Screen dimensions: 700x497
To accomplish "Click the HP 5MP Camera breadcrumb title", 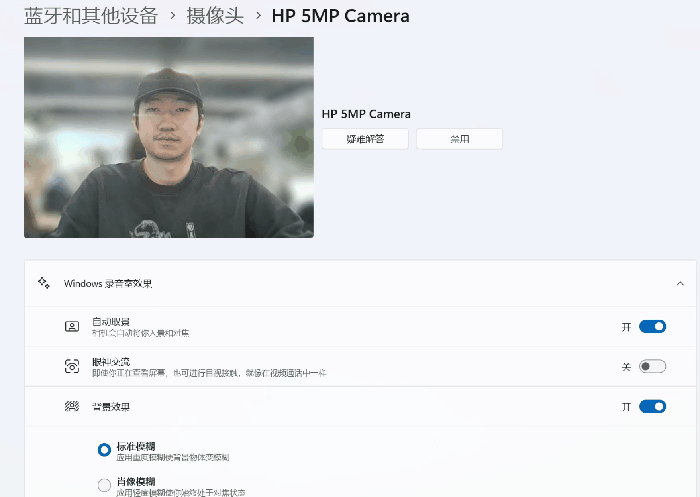I will click(340, 16).
